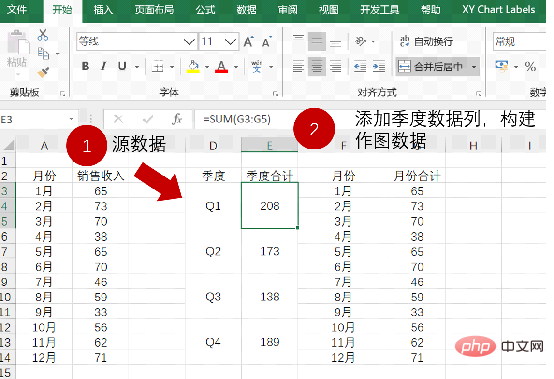Click accounting number format icon
554x379 pixels.
pyautogui.click(x=502, y=66)
